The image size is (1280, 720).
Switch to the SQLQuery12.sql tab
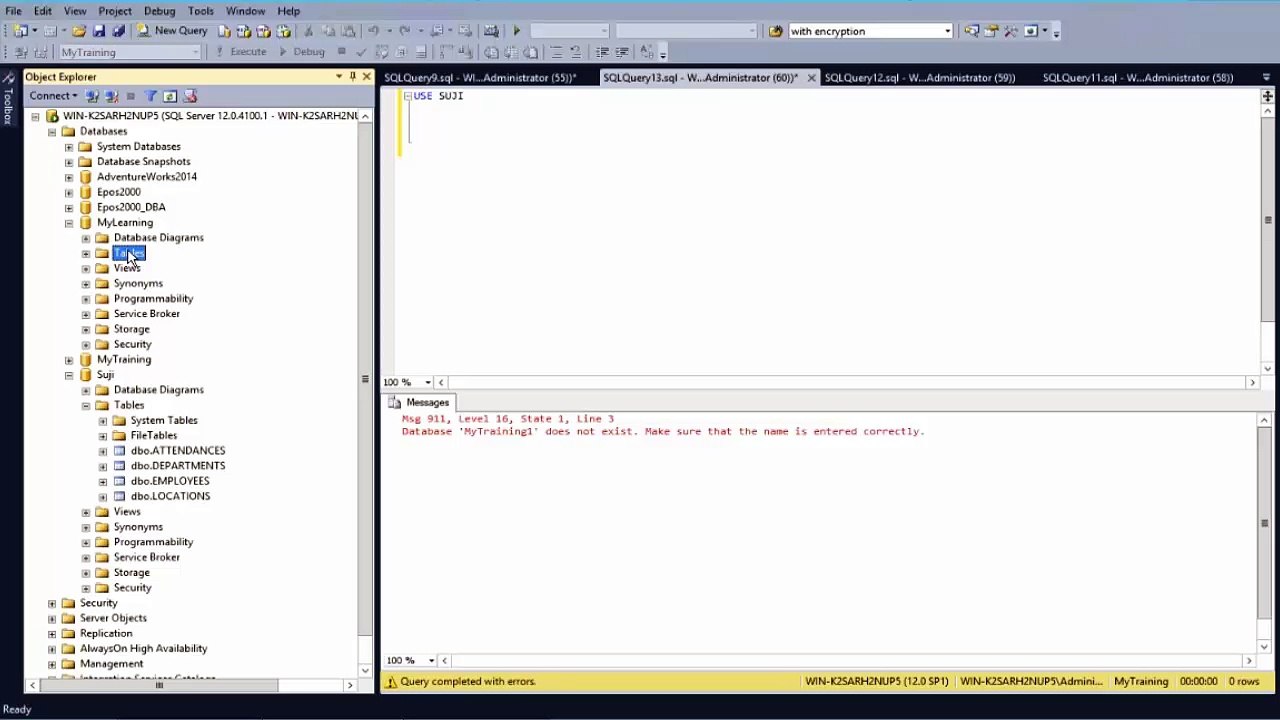pyautogui.click(x=919, y=77)
